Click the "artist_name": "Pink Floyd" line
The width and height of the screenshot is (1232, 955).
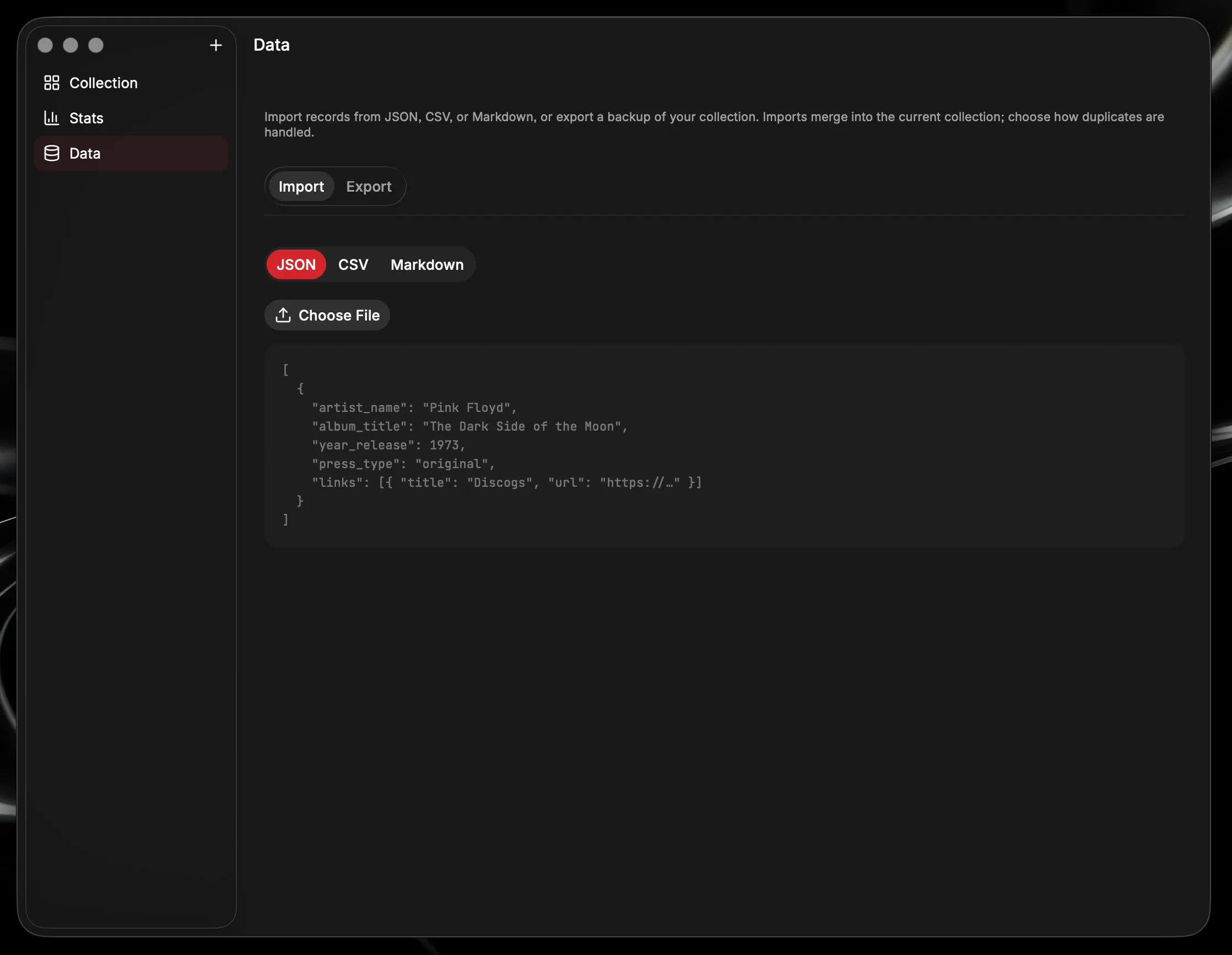pos(414,408)
